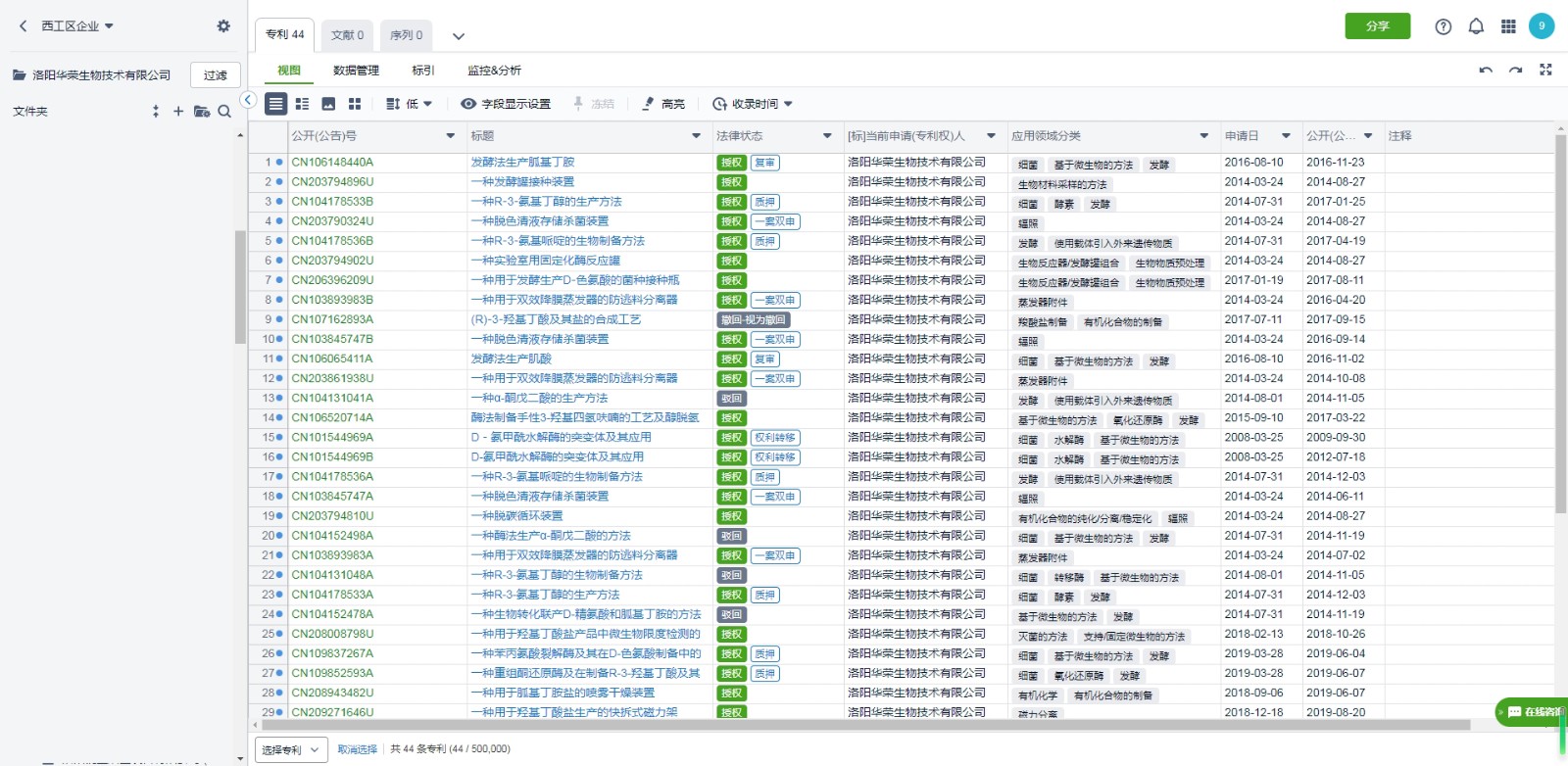The width and height of the screenshot is (1568, 766).
Task: Open the row height 低 dropdown
Action: click(x=409, y=104)
